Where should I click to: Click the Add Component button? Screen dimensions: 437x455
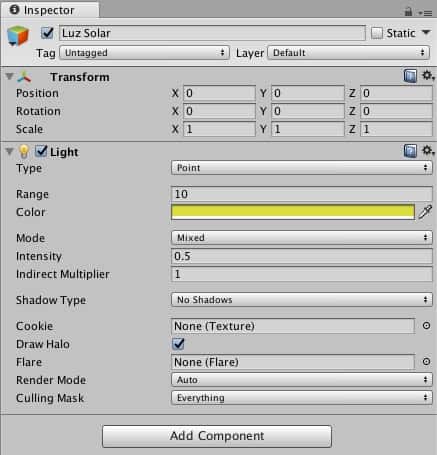pos(217,436)
